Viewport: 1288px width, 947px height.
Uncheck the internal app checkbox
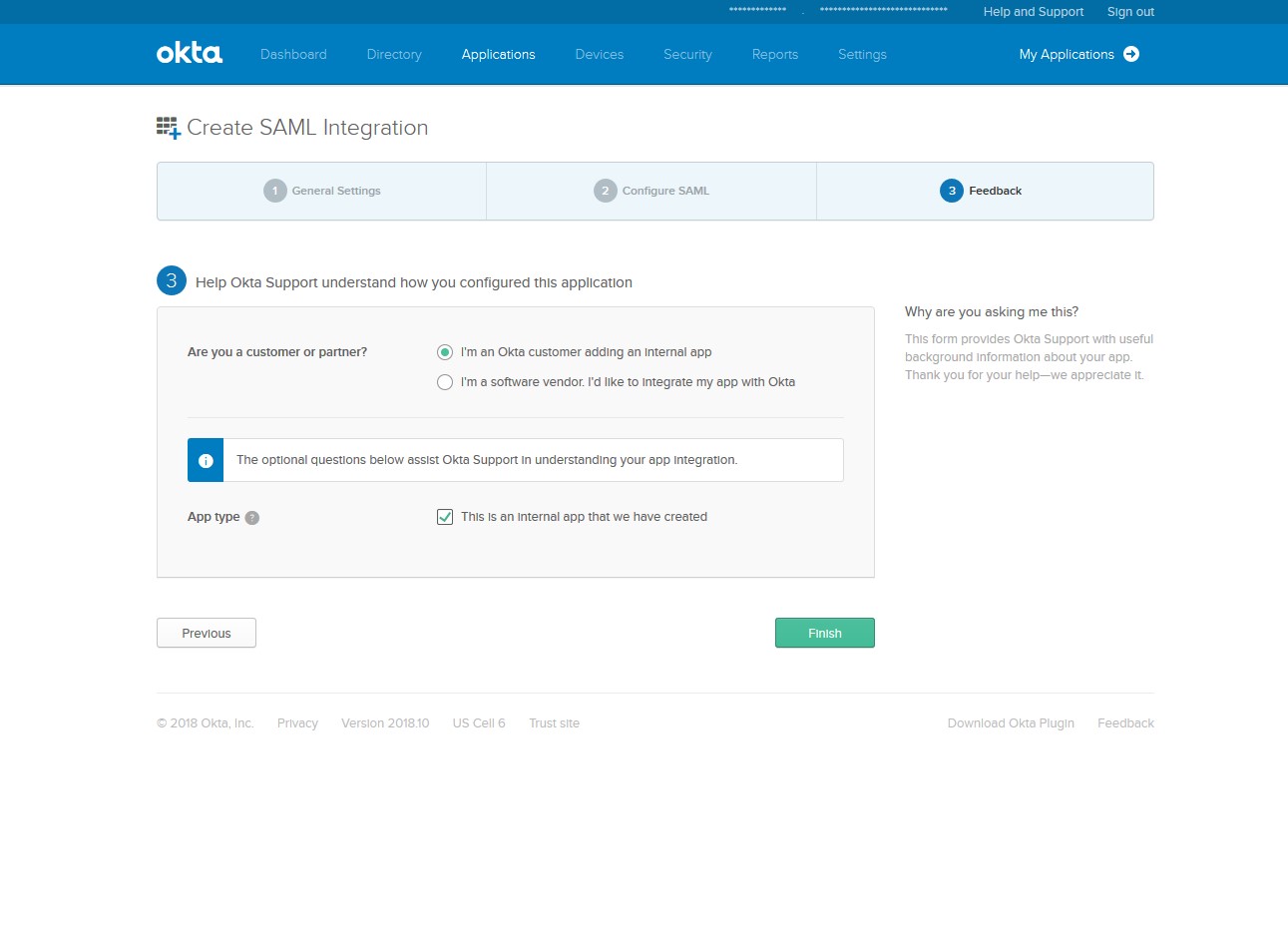pyautogui.click(x=445, y=517)
